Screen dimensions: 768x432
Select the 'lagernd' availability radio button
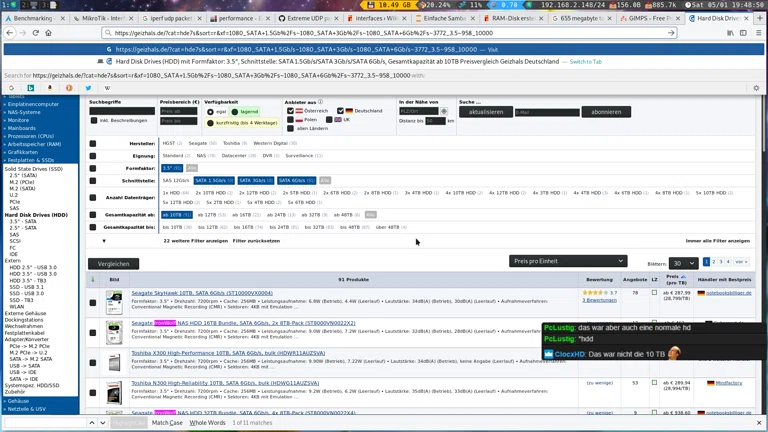[x=235, y=112]
